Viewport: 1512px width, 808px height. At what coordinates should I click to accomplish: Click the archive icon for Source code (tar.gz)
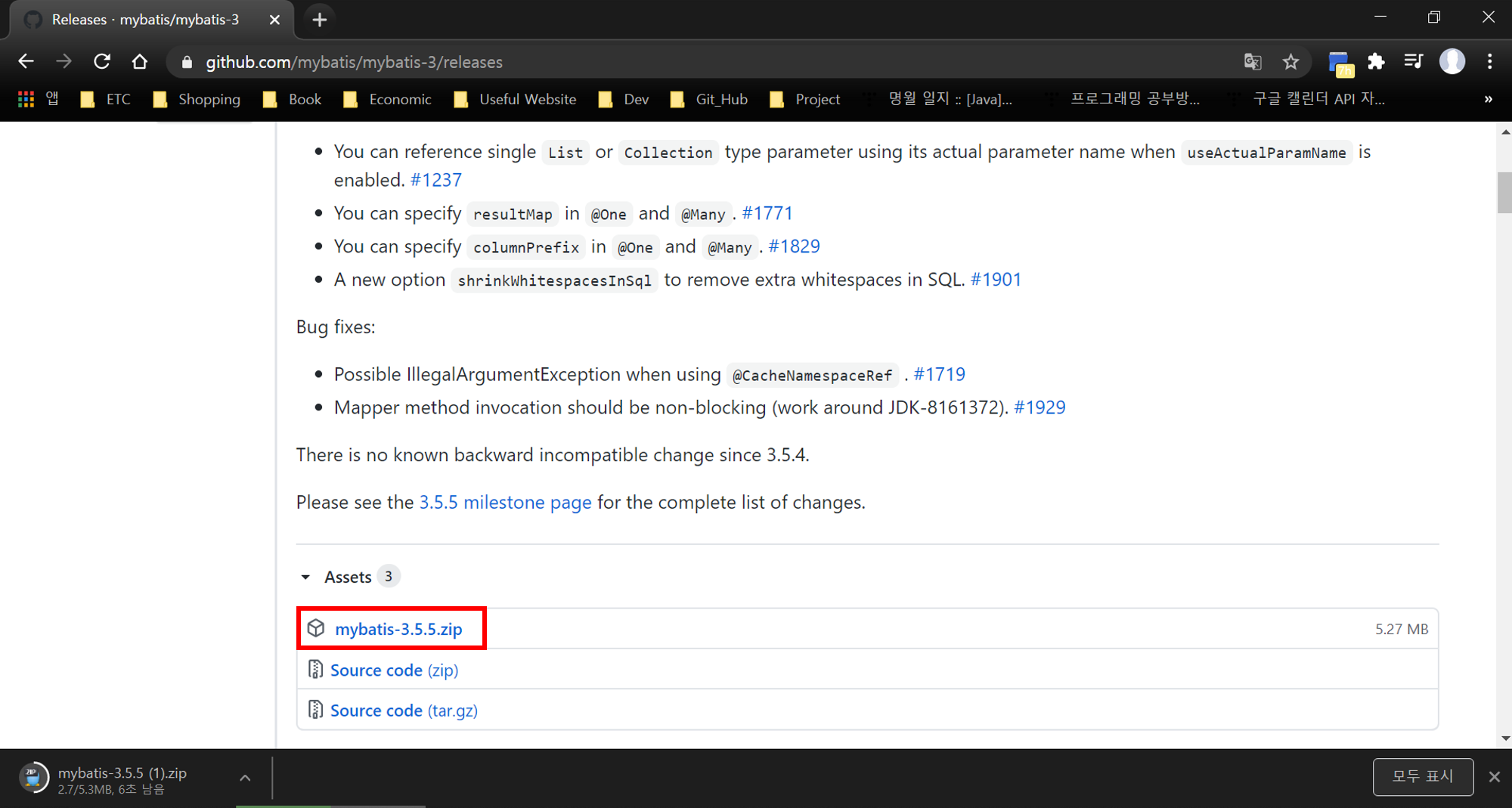point(315,710)
